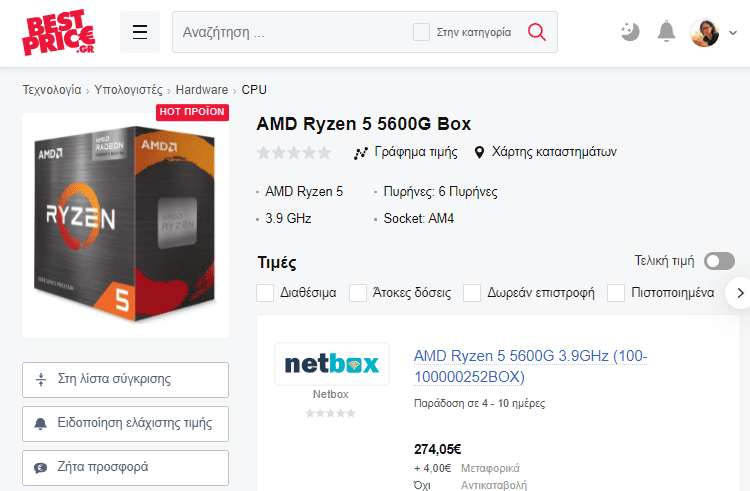Click the AMD Ryzen 5 spec text
Viewport: 750px width, 491px height.
[x=304, y=192]
